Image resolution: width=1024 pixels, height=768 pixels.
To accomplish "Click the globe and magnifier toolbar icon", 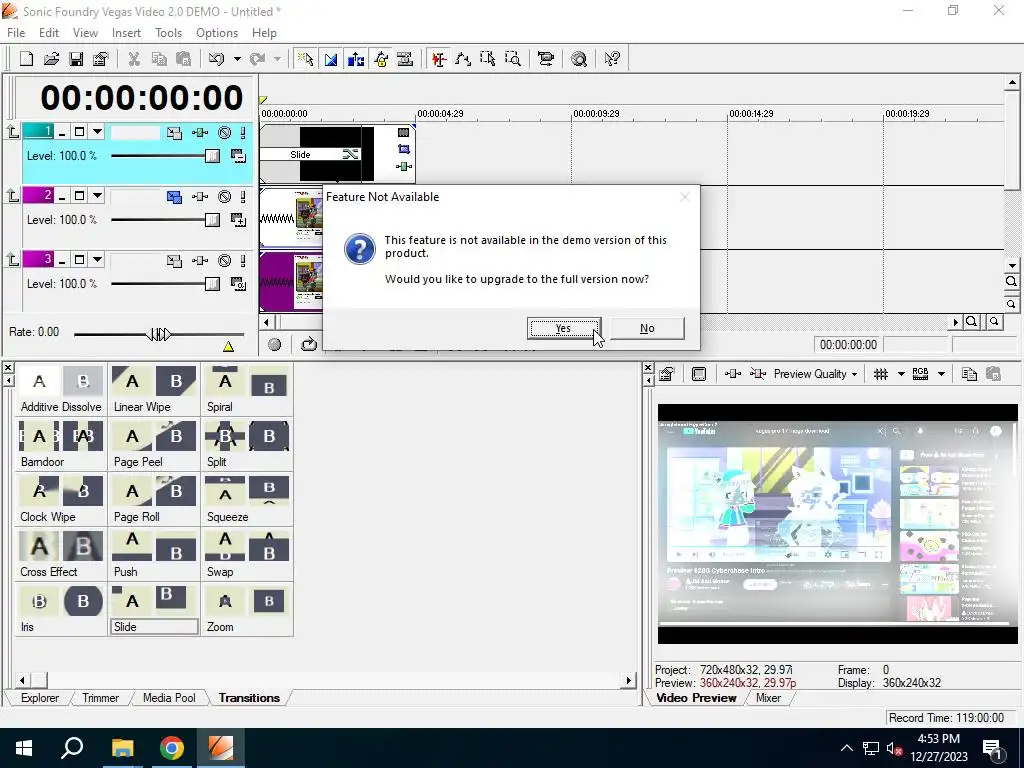I will 579,59.
